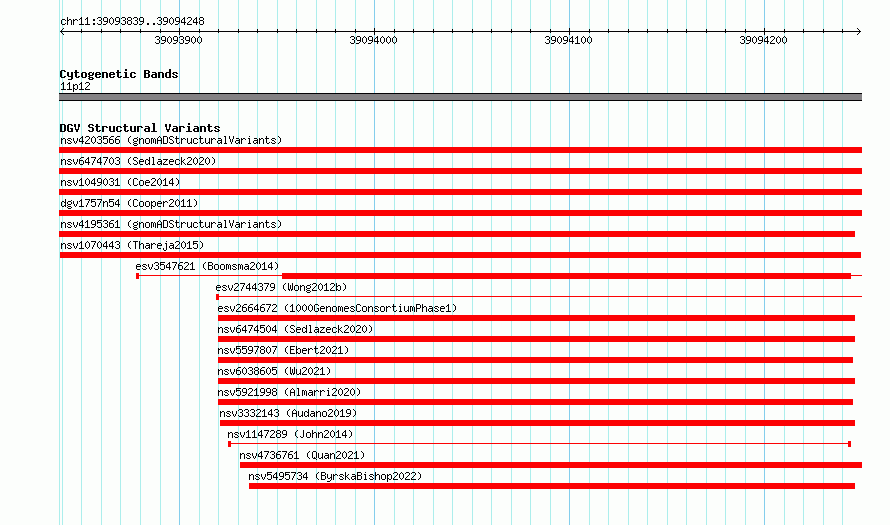Open variant nsv4203566 (gnomADStructuralVariants)
Viewport: 890px width, 525px height.
point(171,140)
